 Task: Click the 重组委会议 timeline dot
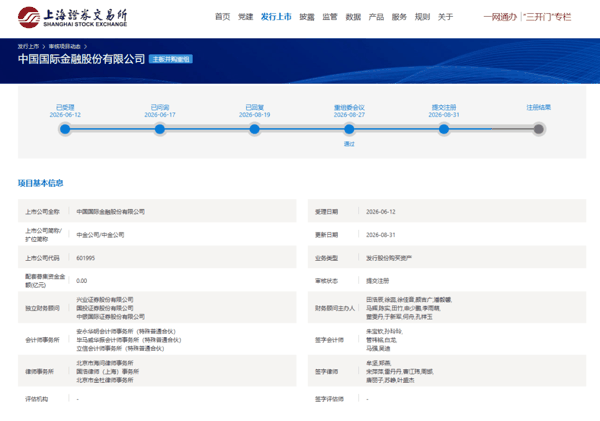tap(349, 129)
